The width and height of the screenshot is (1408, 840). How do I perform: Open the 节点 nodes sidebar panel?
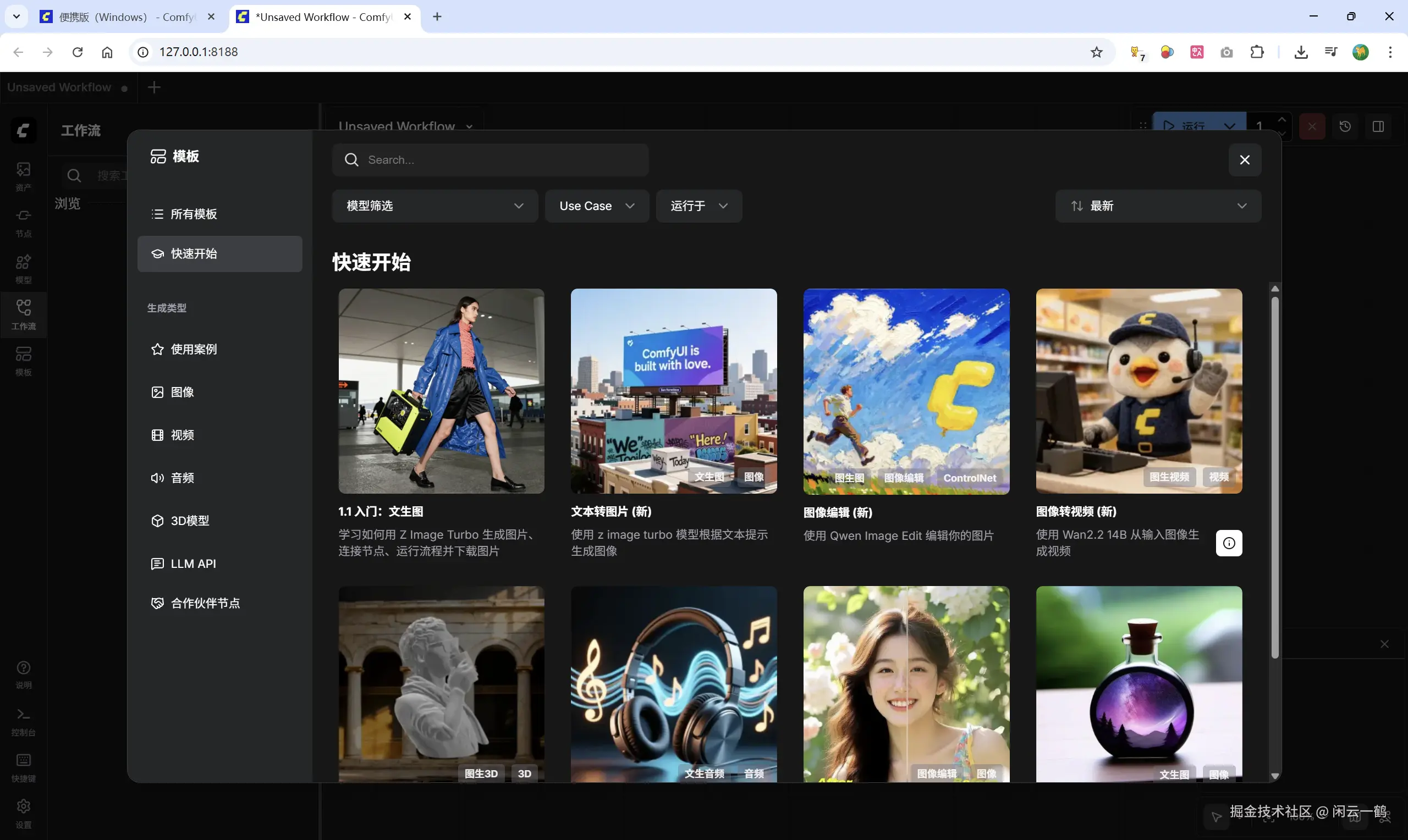23,223
